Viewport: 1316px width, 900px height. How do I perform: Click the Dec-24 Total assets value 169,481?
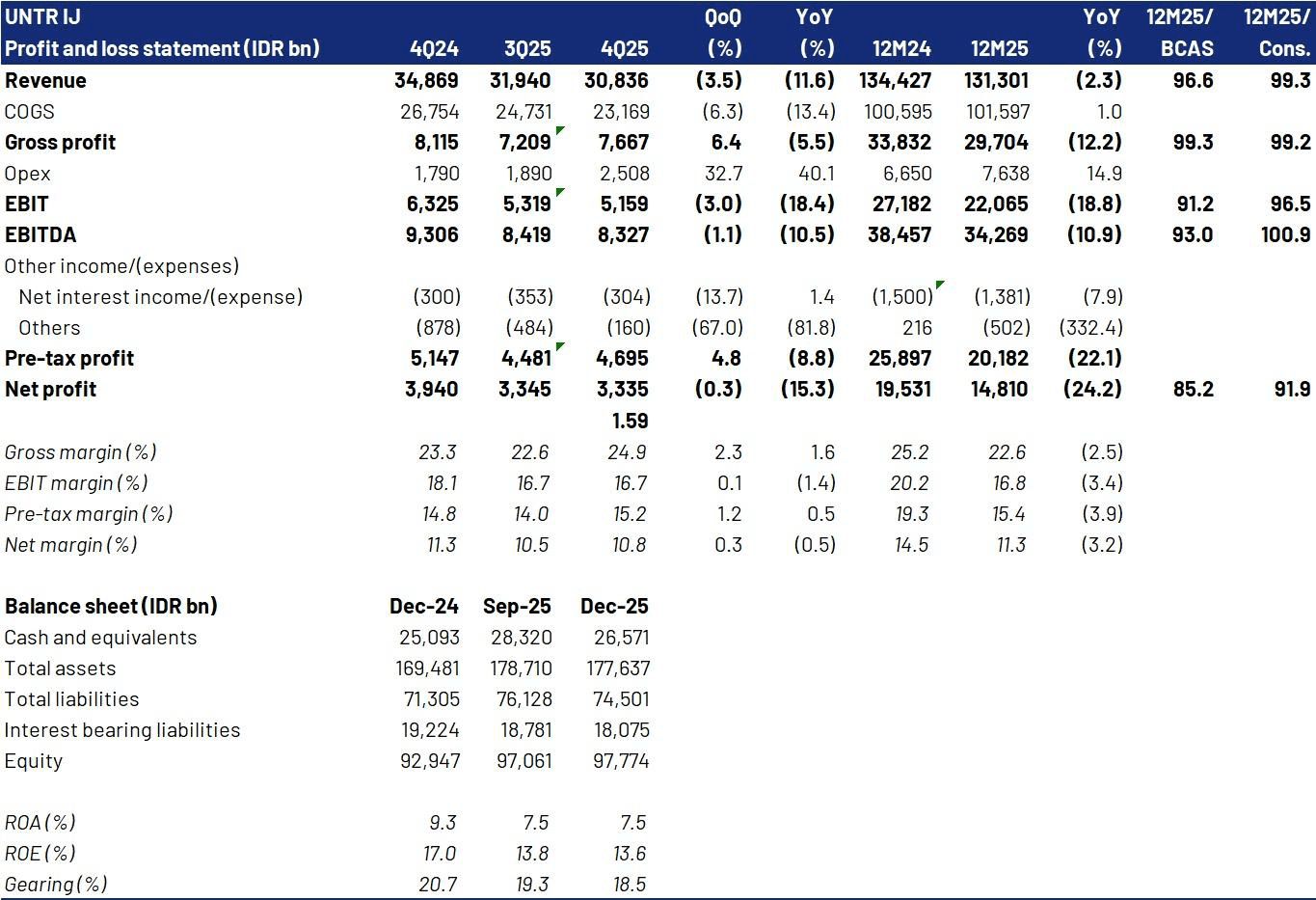[x=427, y=668]
